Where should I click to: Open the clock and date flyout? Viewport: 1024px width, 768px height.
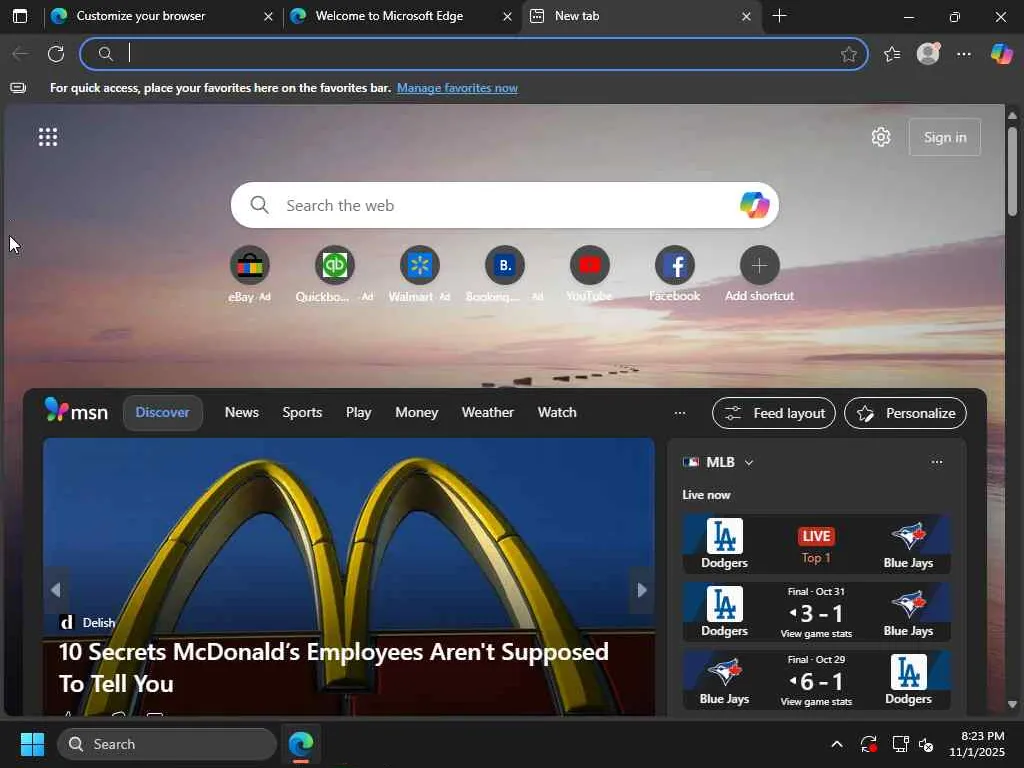coord(977,744)
